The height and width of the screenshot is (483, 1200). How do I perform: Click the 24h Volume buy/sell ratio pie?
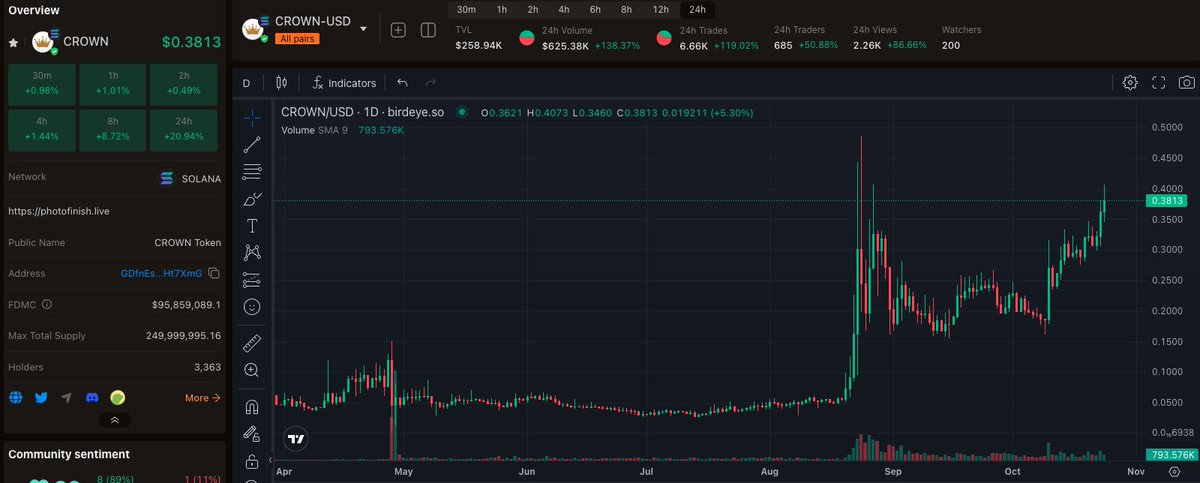coord(526,38)
